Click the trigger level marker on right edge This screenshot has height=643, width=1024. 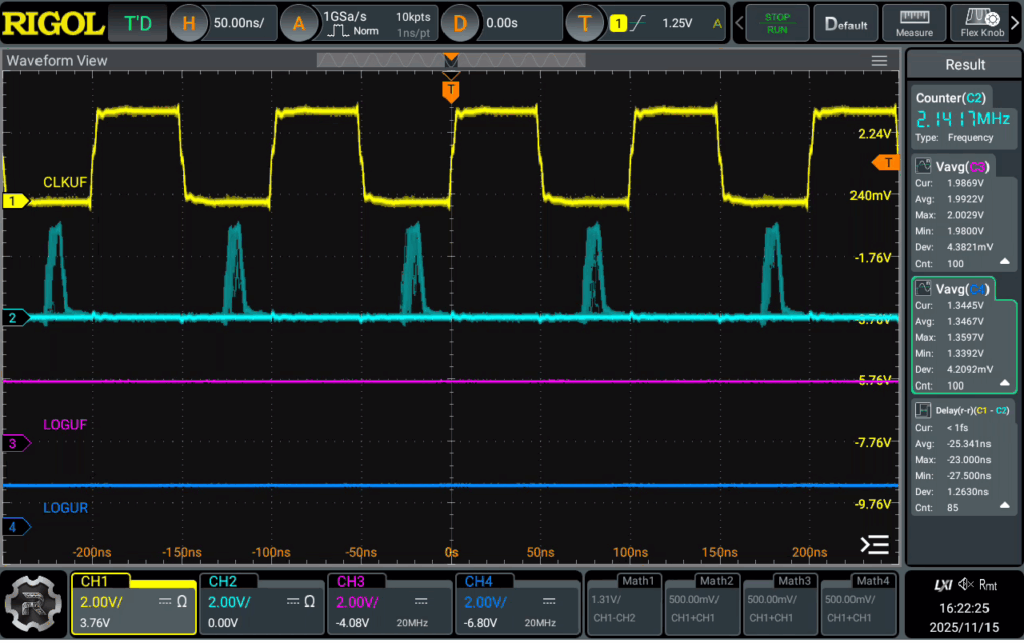point(886,163)
